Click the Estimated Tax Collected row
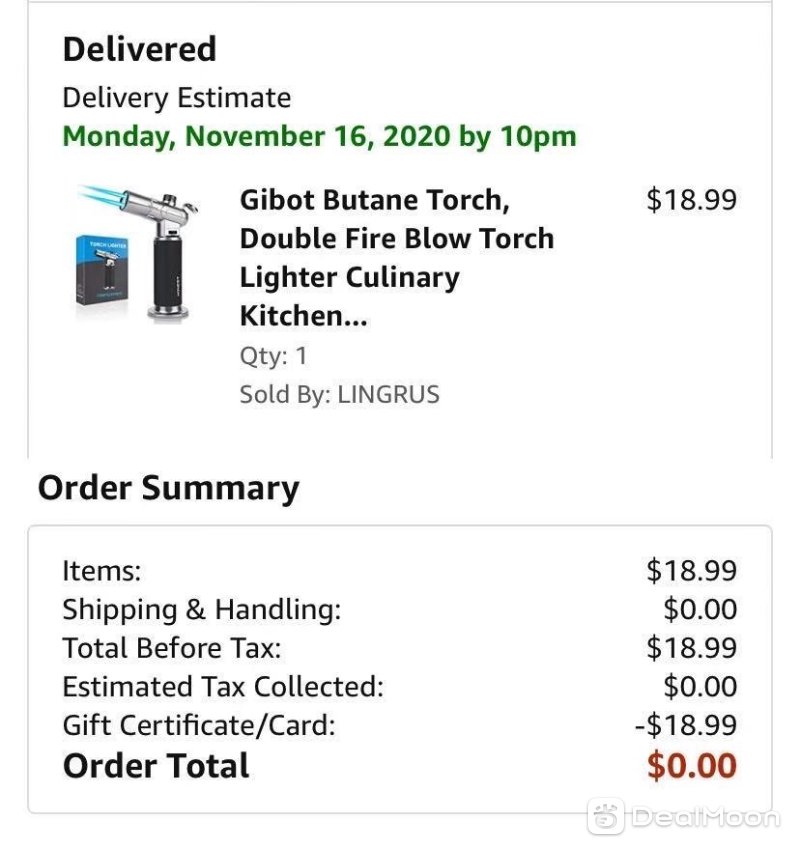800x849 pixels. (x=399, y=687)
